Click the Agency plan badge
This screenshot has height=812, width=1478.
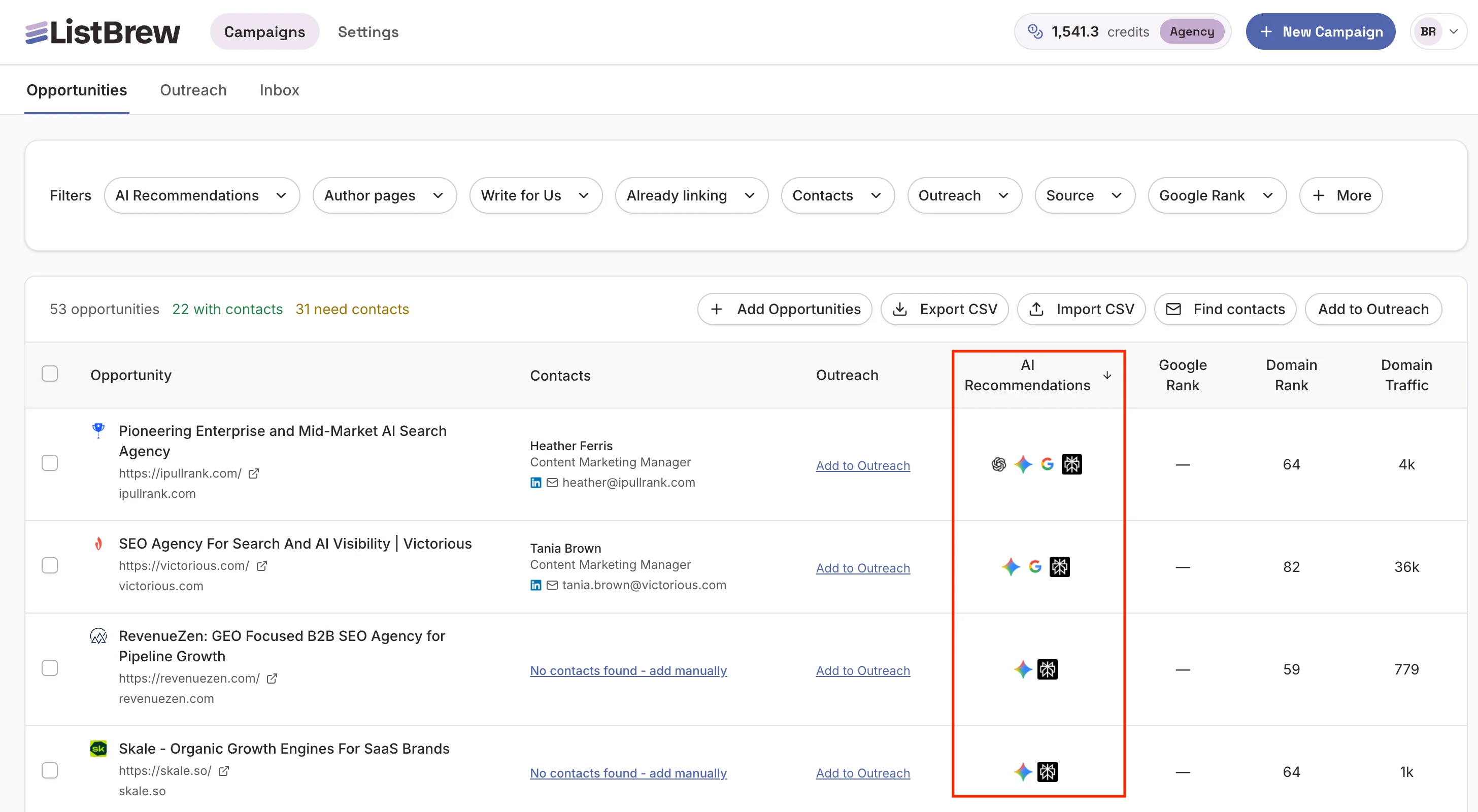1192,31
